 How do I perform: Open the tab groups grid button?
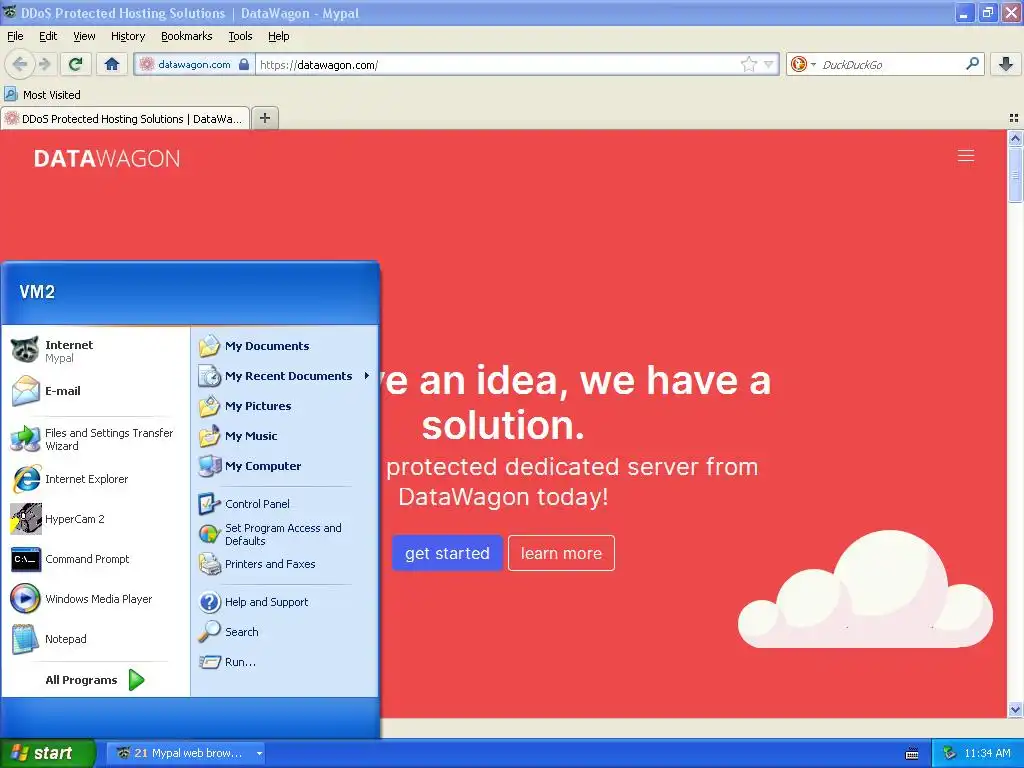(1014, 118)
